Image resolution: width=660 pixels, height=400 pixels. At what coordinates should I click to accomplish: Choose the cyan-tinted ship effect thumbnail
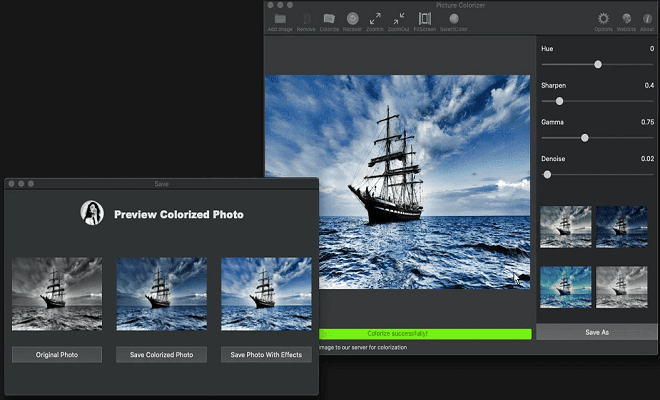pos(565,287)
